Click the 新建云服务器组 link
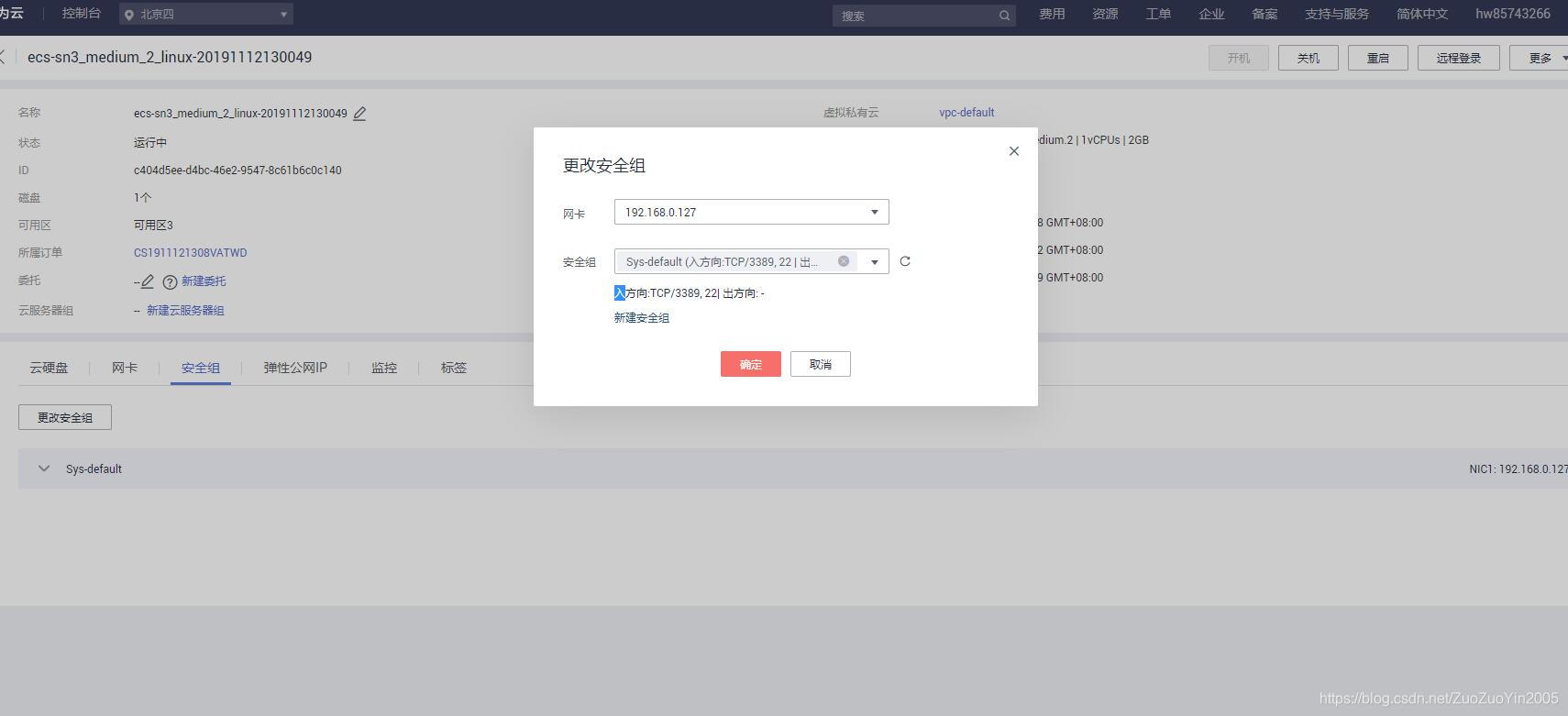 (x=185, y=311)
